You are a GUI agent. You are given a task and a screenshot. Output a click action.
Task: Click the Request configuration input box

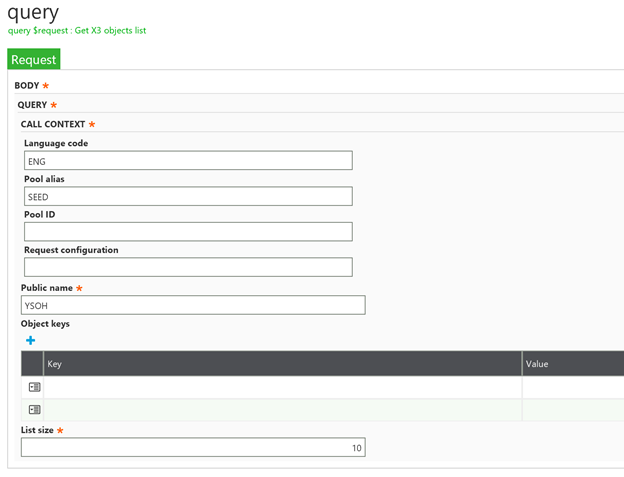(188, 267)
